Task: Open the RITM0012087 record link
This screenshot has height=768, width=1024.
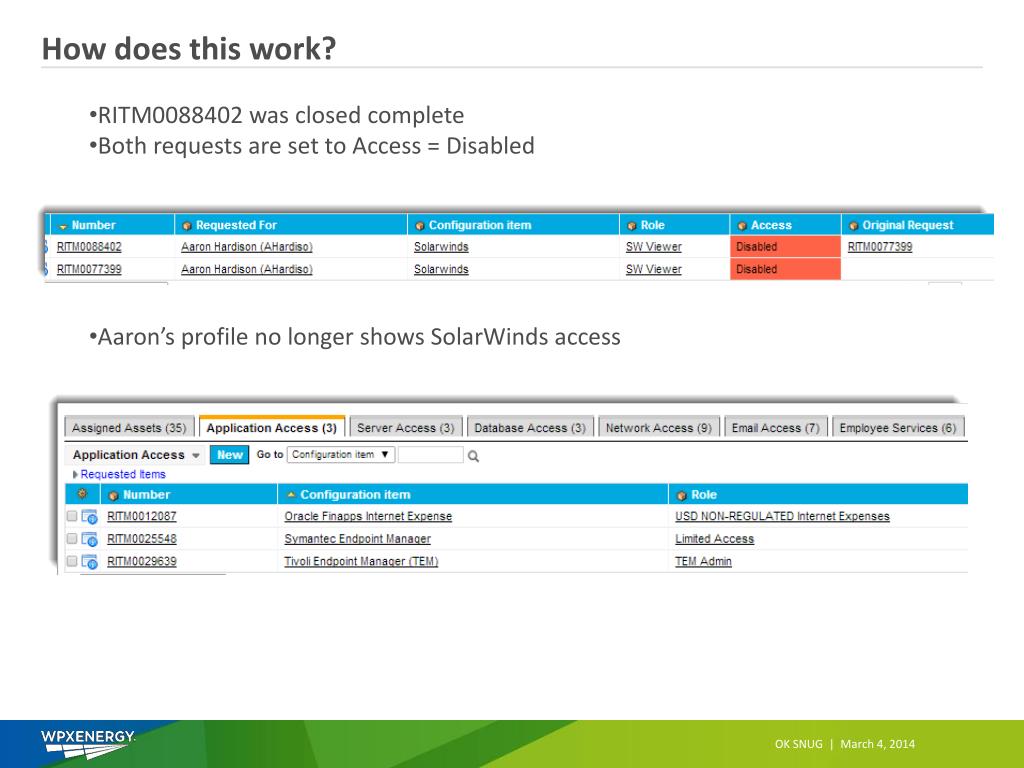Action: (x=142, y=516)
